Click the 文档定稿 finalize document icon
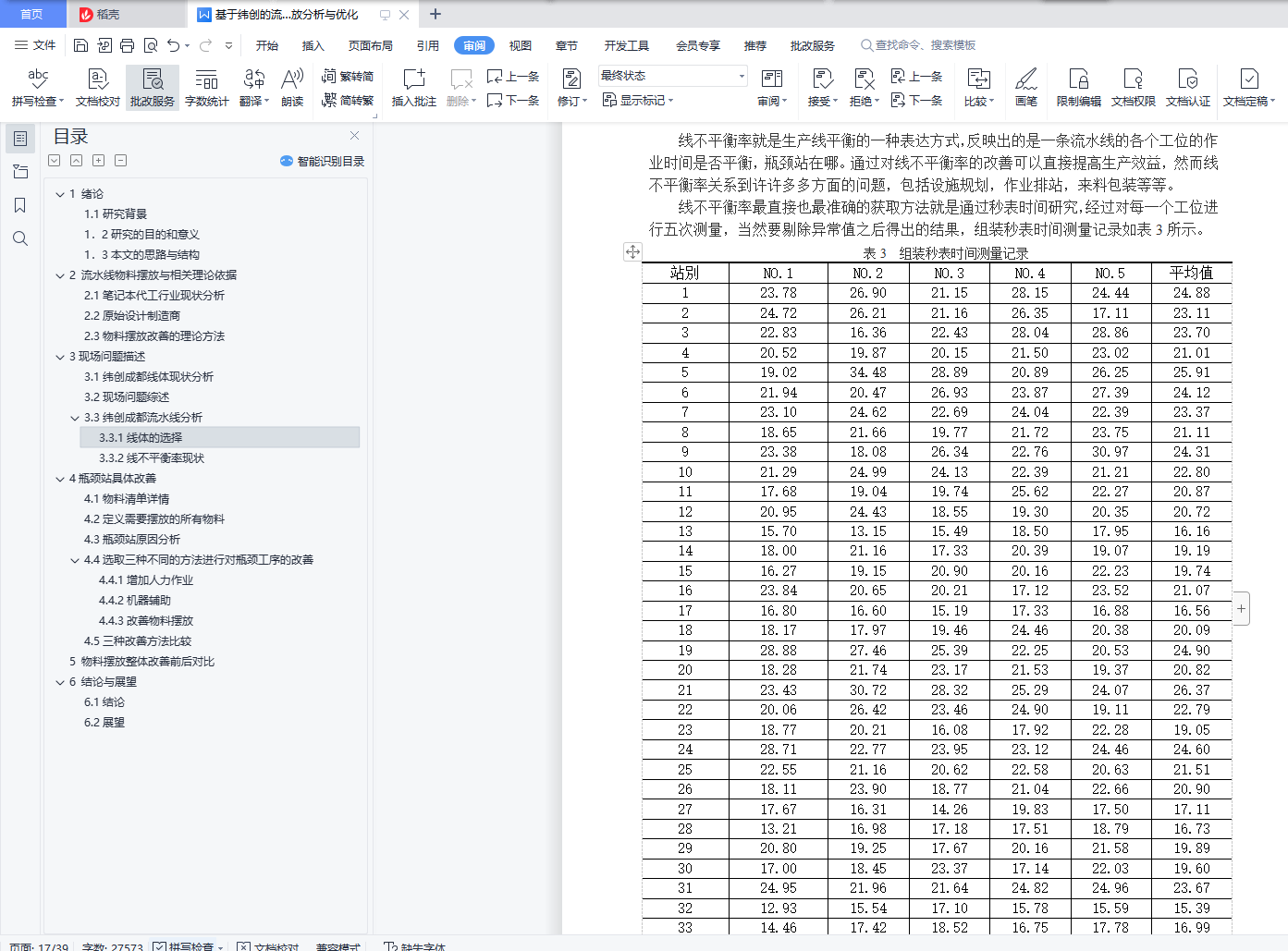Viewport: 1288px width, 951px height. tap(1249, 79)
